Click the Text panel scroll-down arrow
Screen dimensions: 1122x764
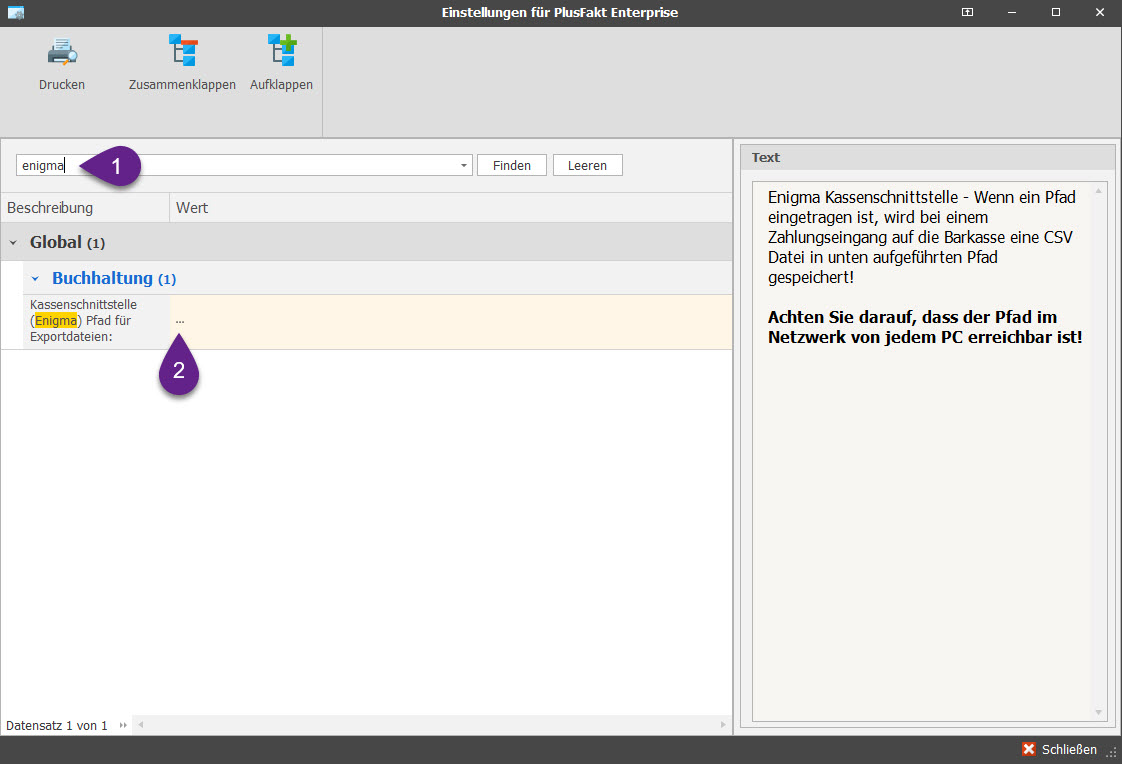click(1098, 712)
